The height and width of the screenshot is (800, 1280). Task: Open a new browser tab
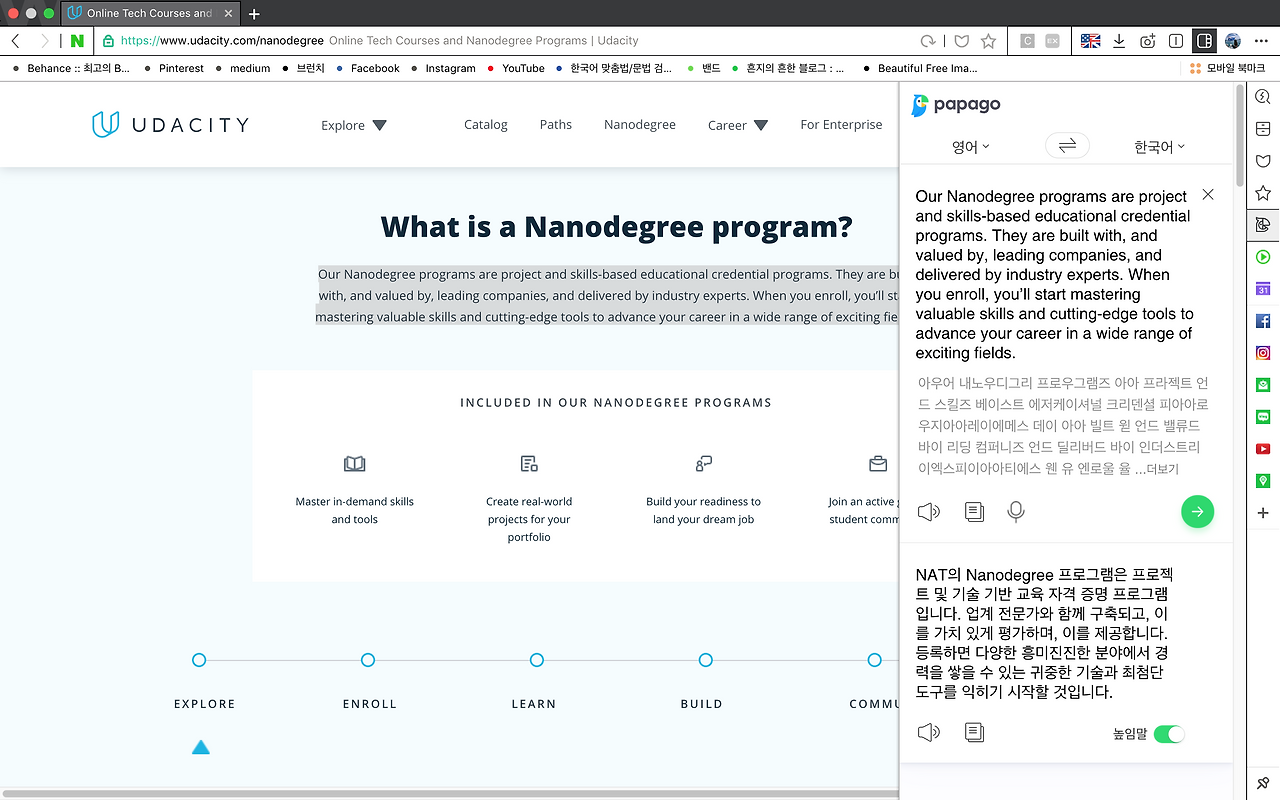pos(254,14)
